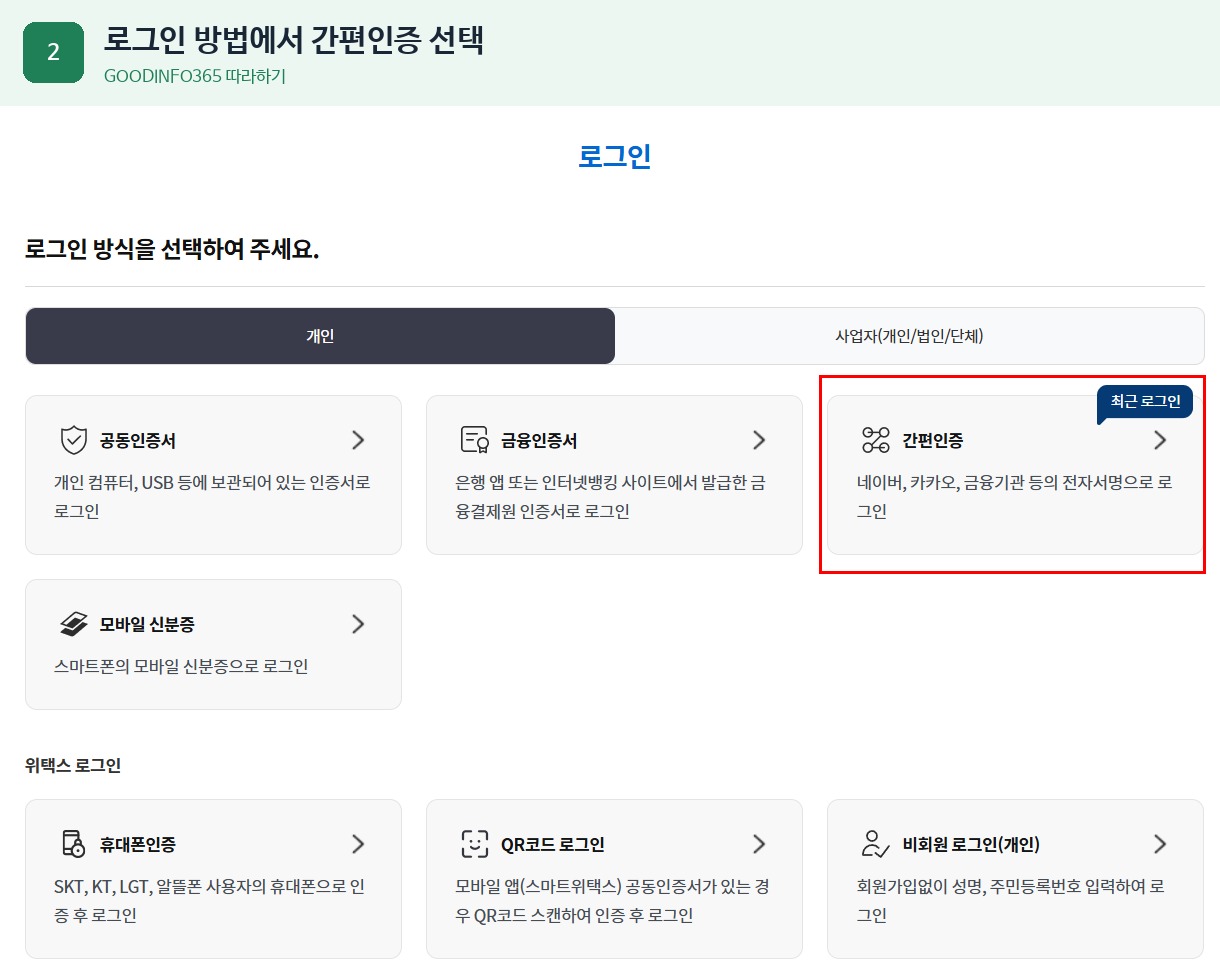The height and width of the screenshot is (965, 1220).
Task: Click the person-check icon for 비회원 로그인
Action: click(x=875, y=844)
